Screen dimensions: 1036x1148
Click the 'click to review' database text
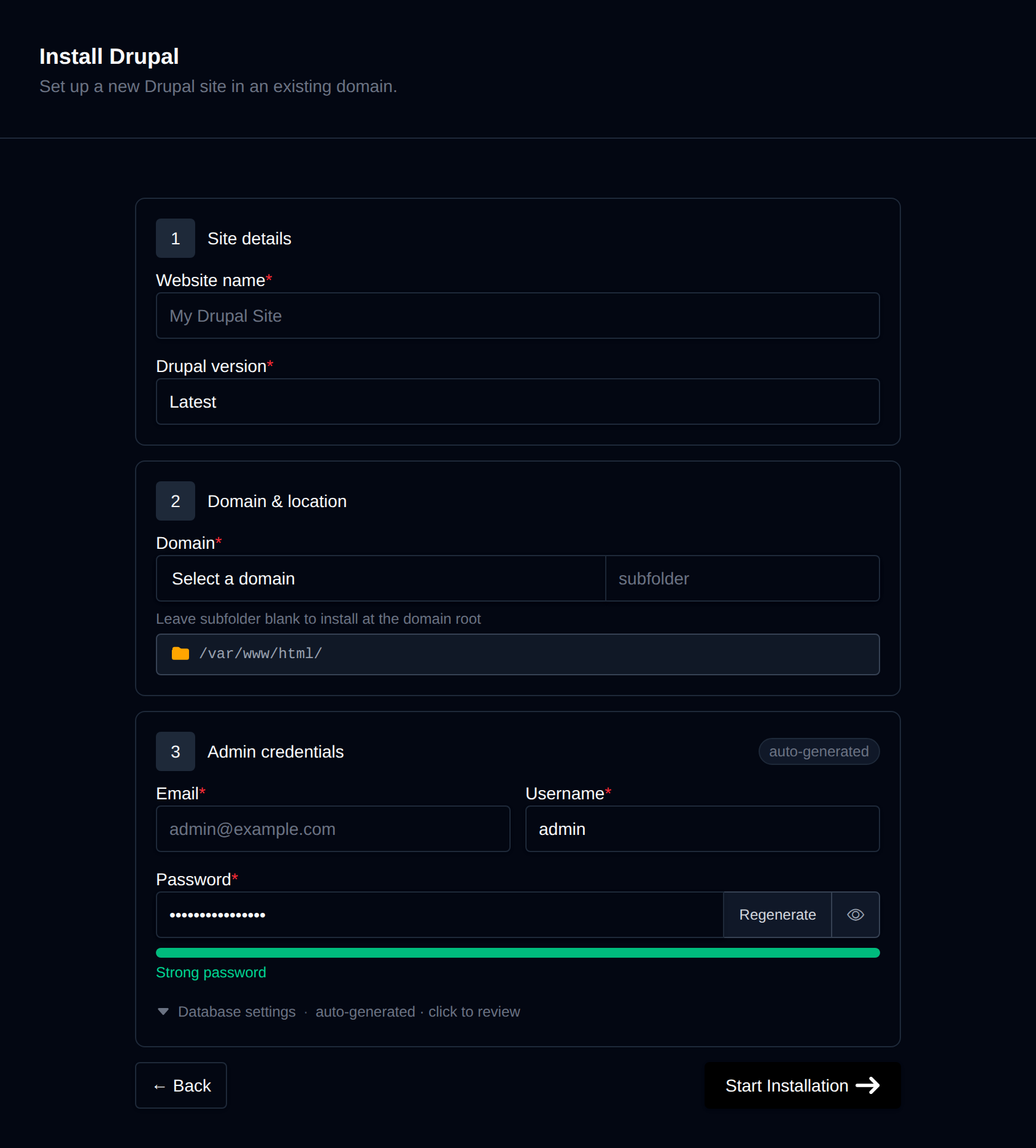tap(474, 1012)
